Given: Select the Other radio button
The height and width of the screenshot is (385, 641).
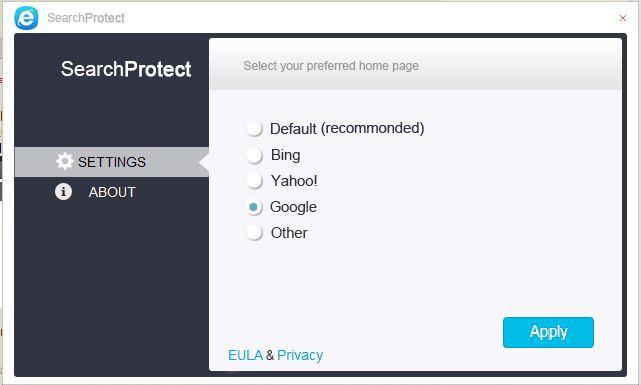Looking at the screenshot, I should tap(254, 233).
